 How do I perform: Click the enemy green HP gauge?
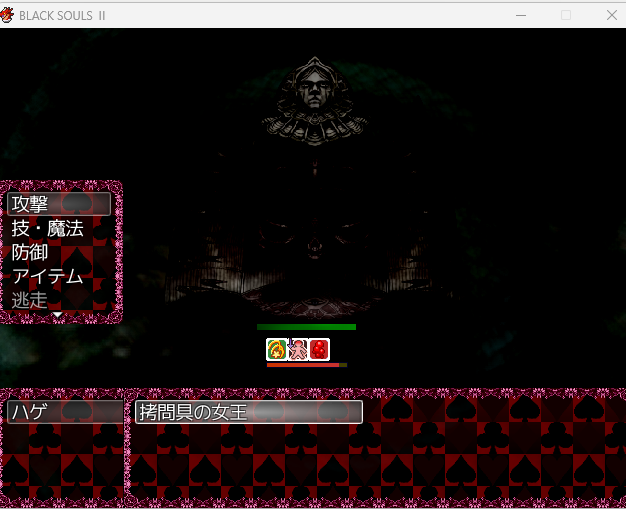pos(306,327)
